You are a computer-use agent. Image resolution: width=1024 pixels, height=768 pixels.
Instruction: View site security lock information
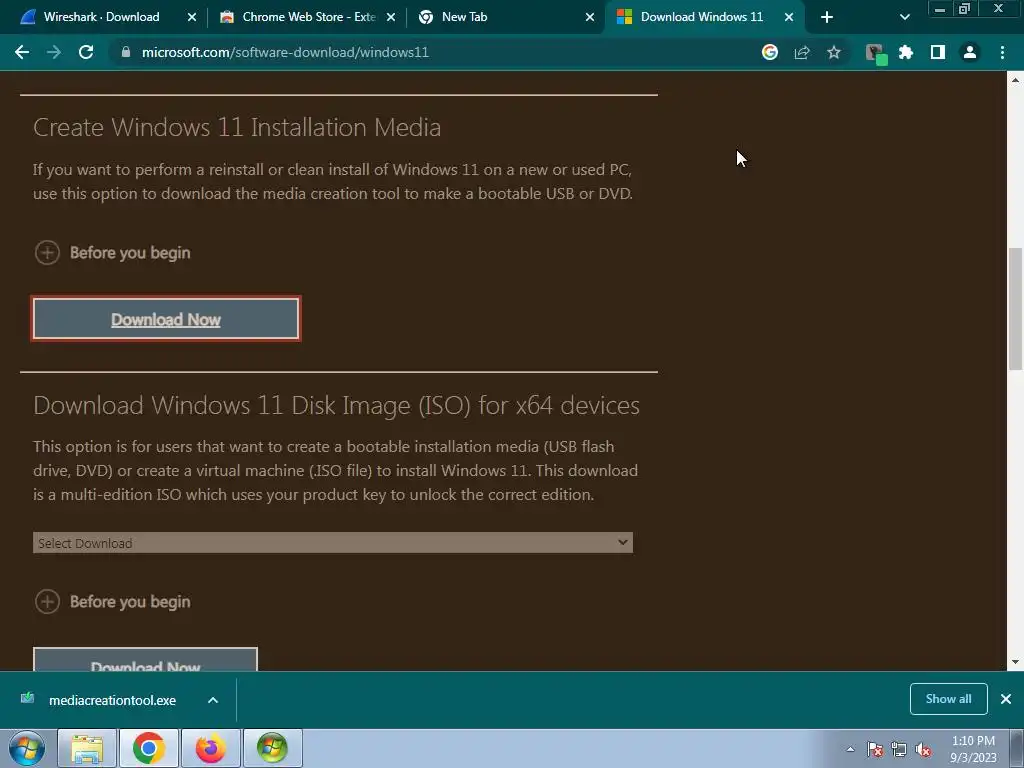[125, 52]
